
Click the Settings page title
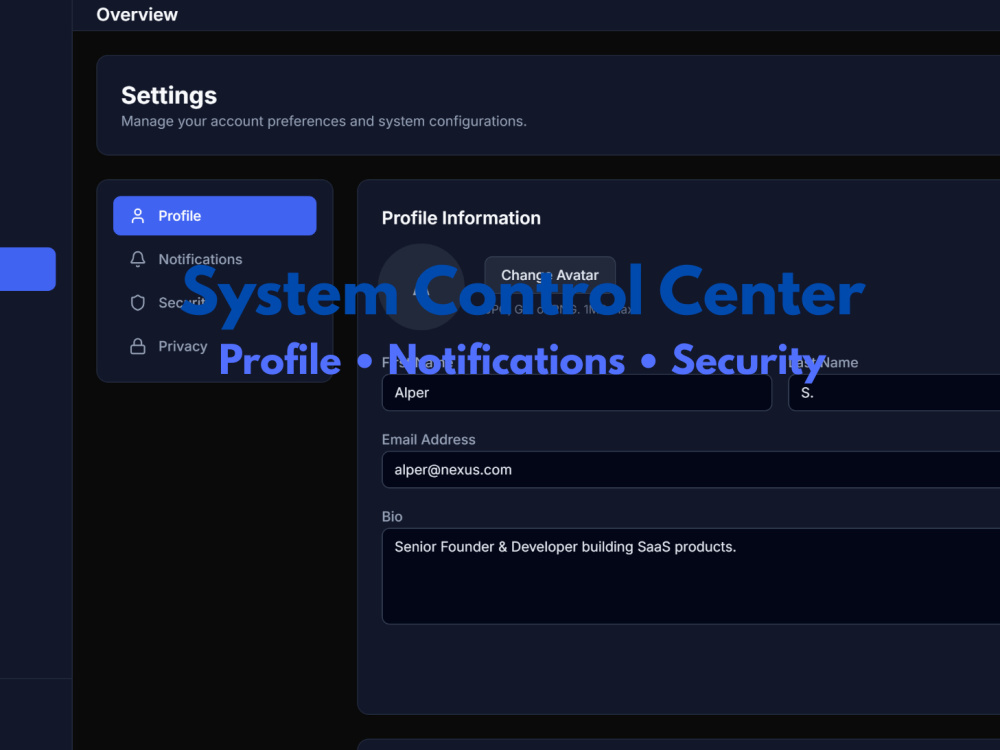tap(169, 96)
